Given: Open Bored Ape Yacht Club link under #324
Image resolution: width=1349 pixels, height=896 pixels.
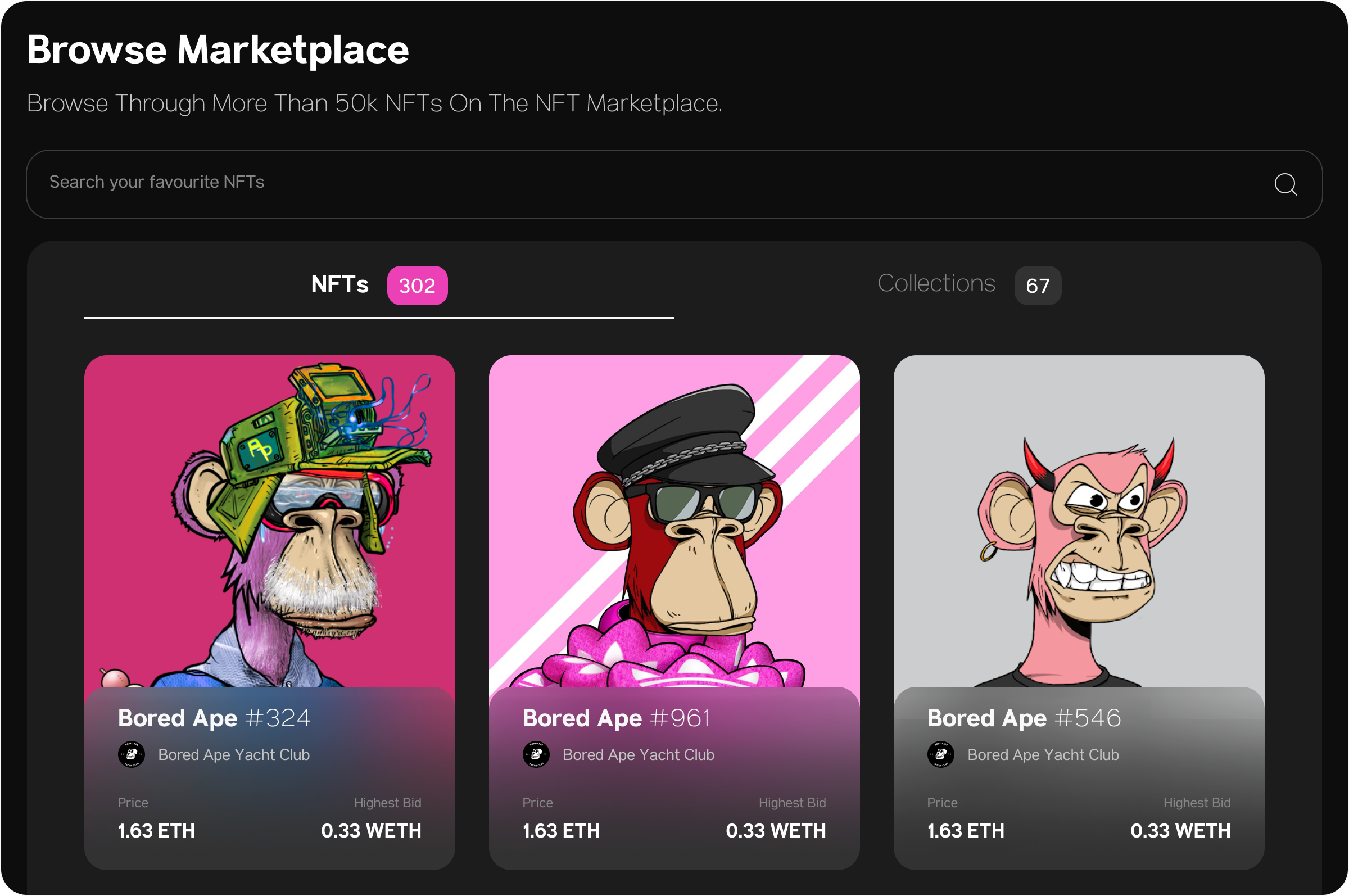Looking at the screenshot, I should 234,755.
